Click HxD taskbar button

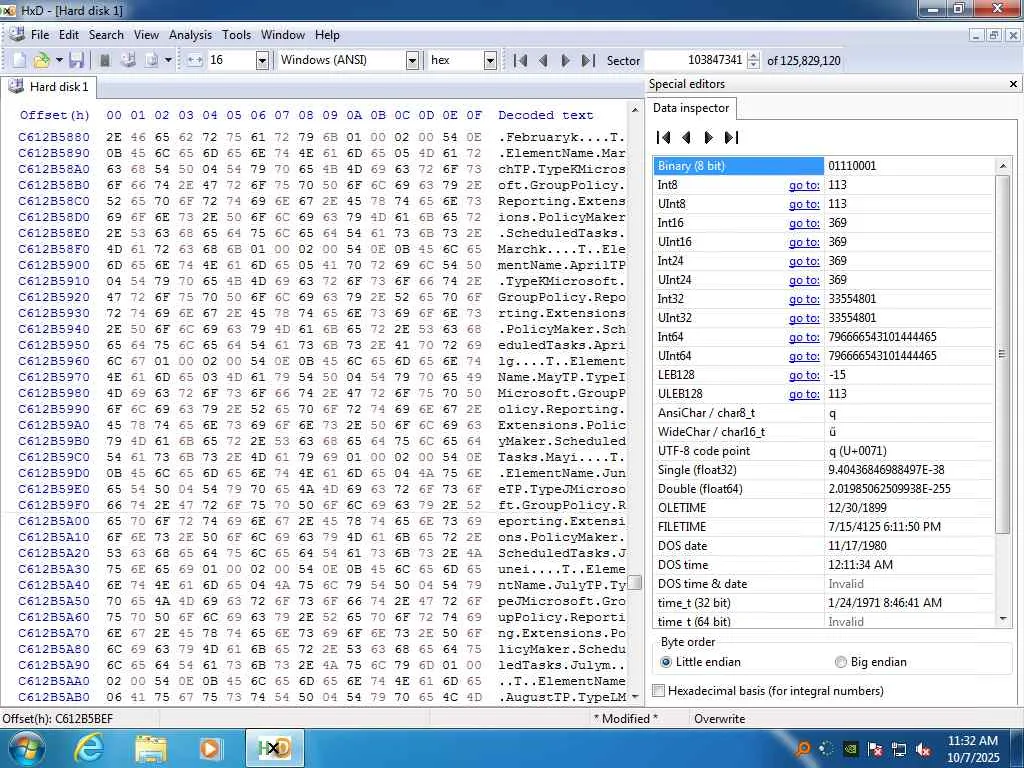tap(274, 748)
